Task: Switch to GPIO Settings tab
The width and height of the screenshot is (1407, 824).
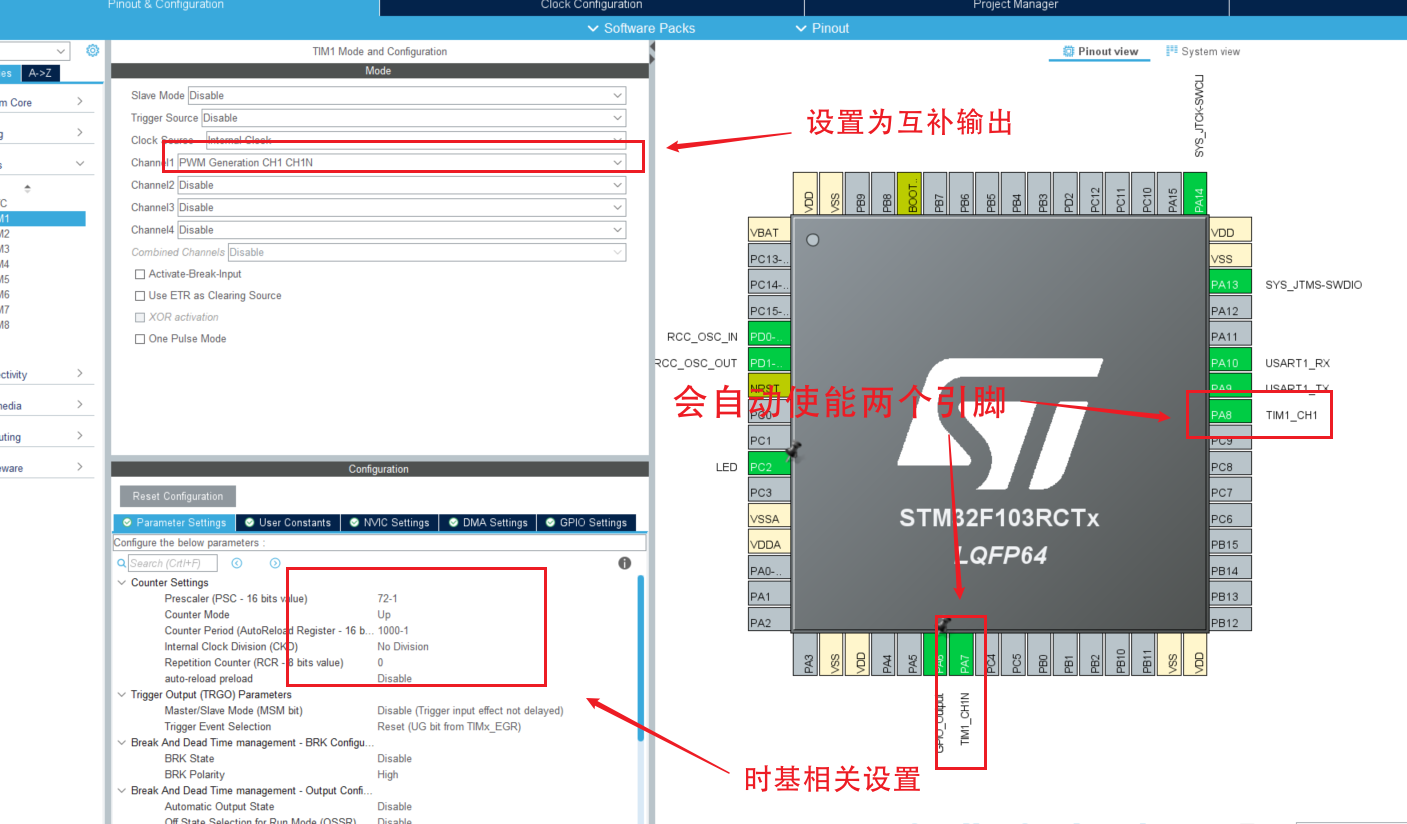Action: [586, 522]
